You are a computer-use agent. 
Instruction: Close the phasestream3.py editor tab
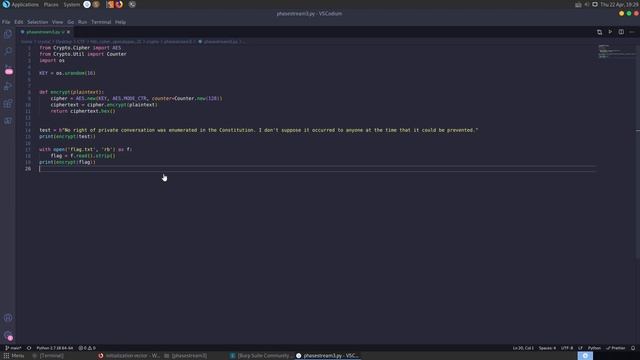coord(68,32)
